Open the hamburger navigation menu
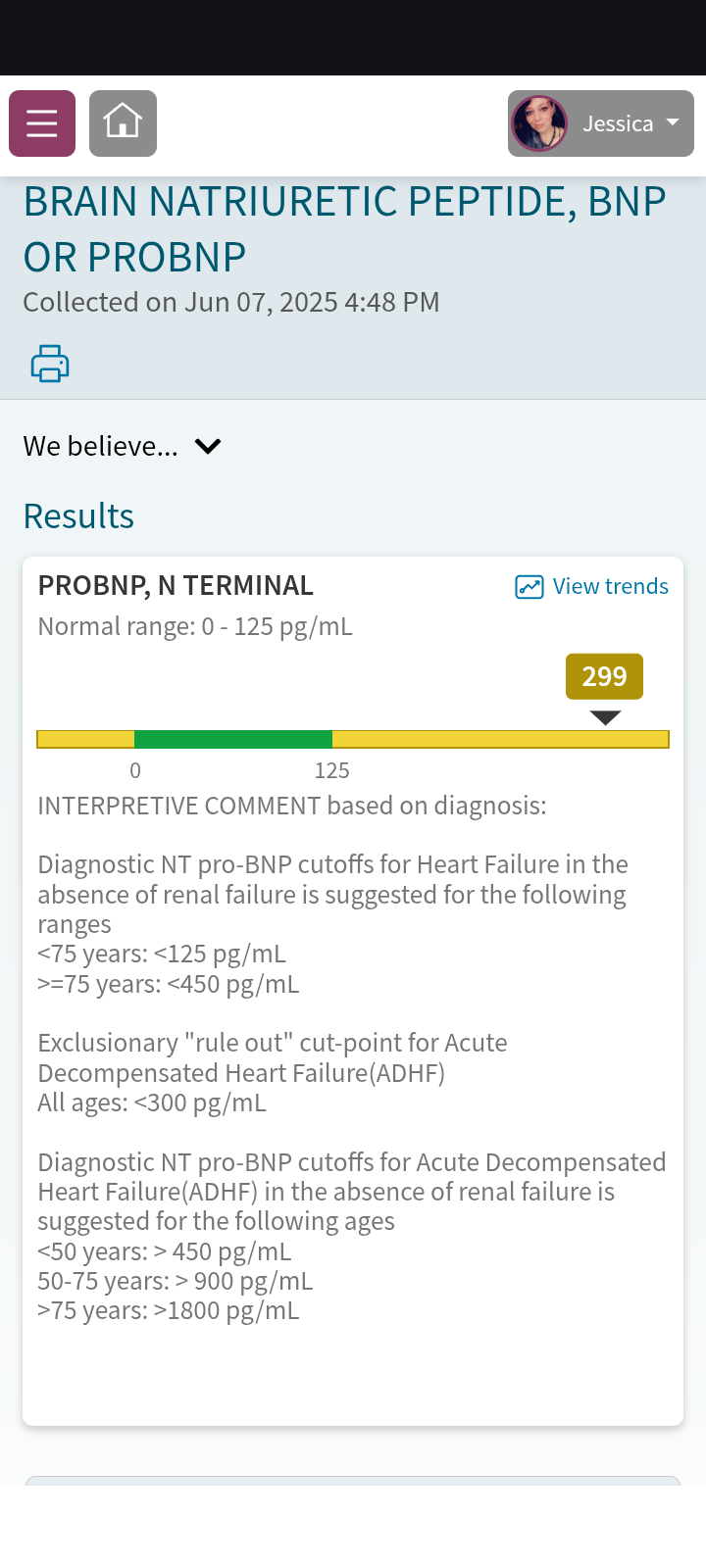The width and height of the screenshot is (706, 1568). coord(42,123)
